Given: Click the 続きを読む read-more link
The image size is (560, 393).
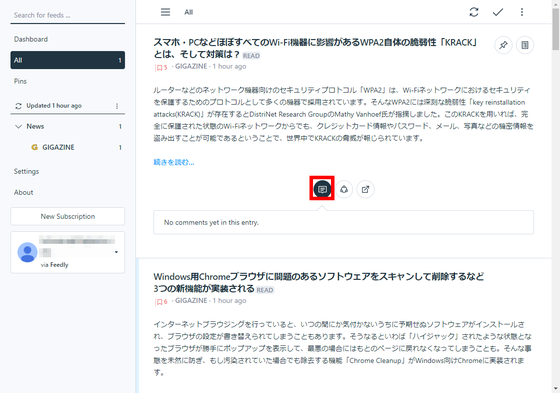Looking at the screenshot, I should click(174, 162).
